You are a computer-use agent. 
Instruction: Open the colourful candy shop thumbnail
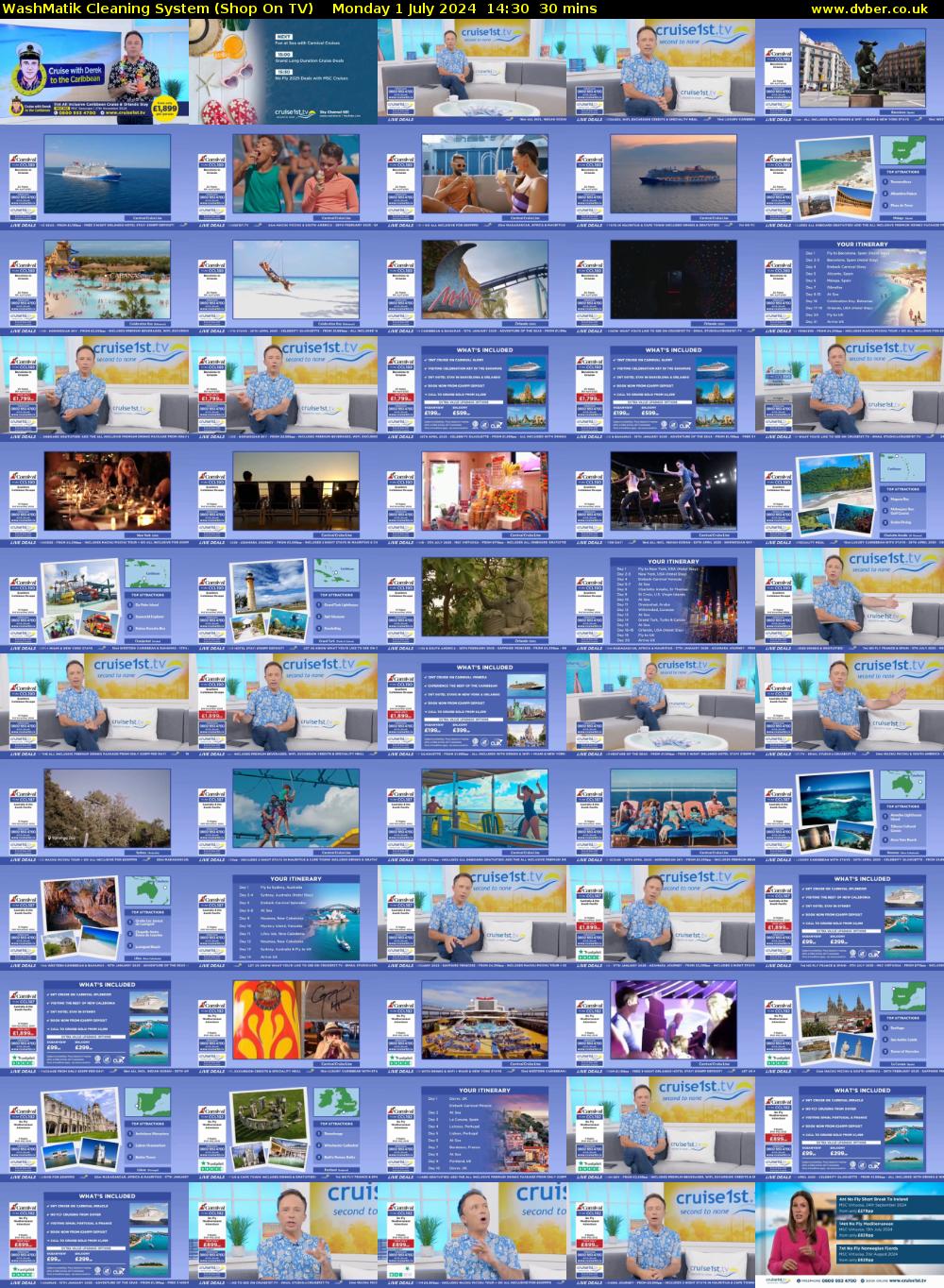(472, 495)
